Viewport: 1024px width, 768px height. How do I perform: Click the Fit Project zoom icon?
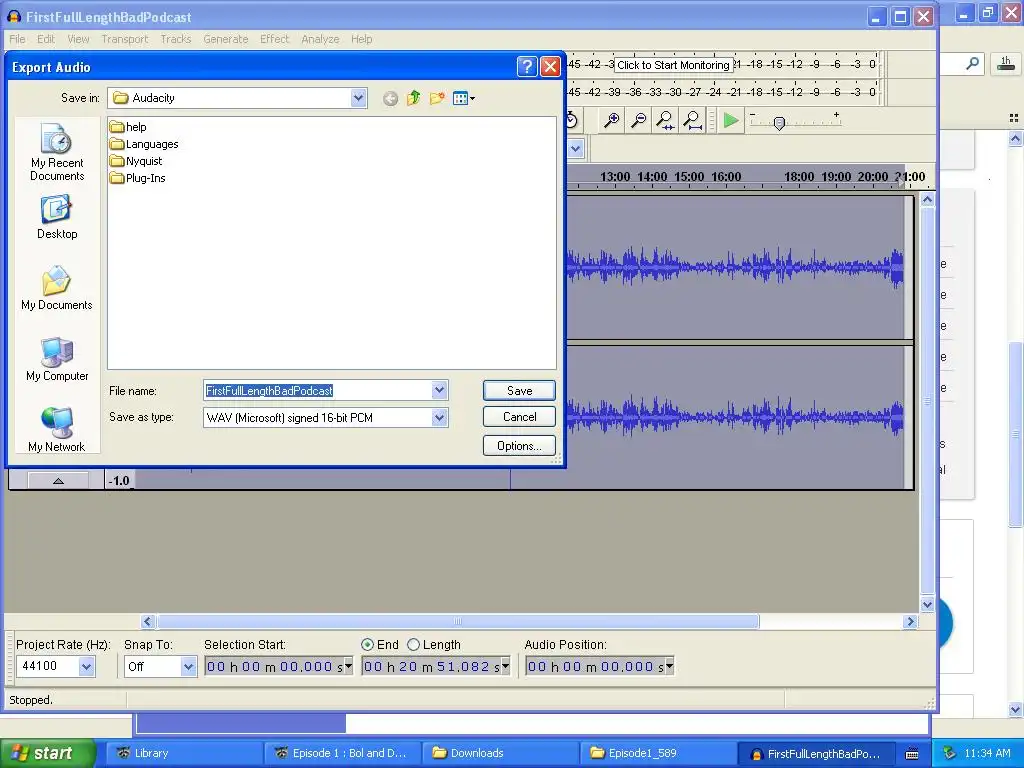692,120
